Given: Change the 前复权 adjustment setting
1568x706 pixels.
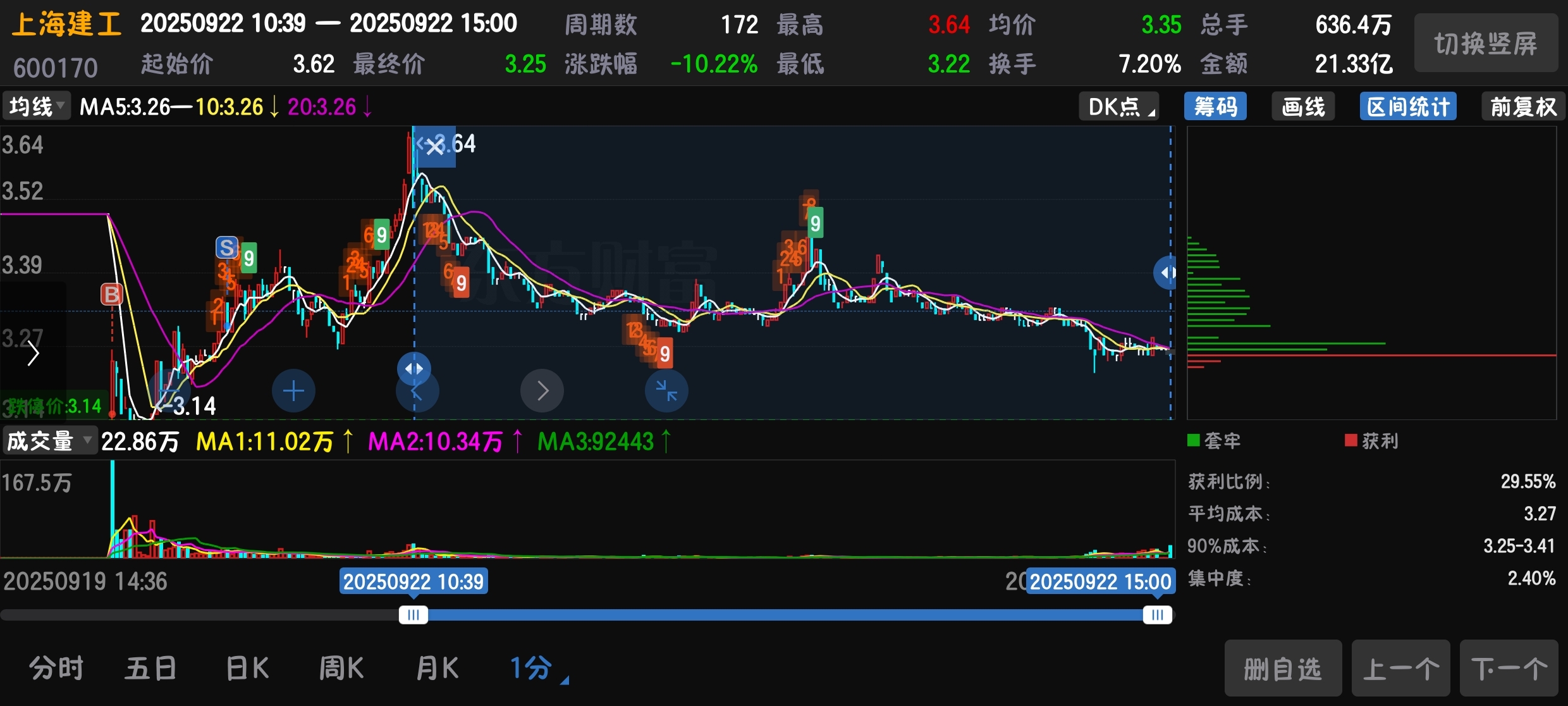Looking at the screenshot, I should 1524,106.
